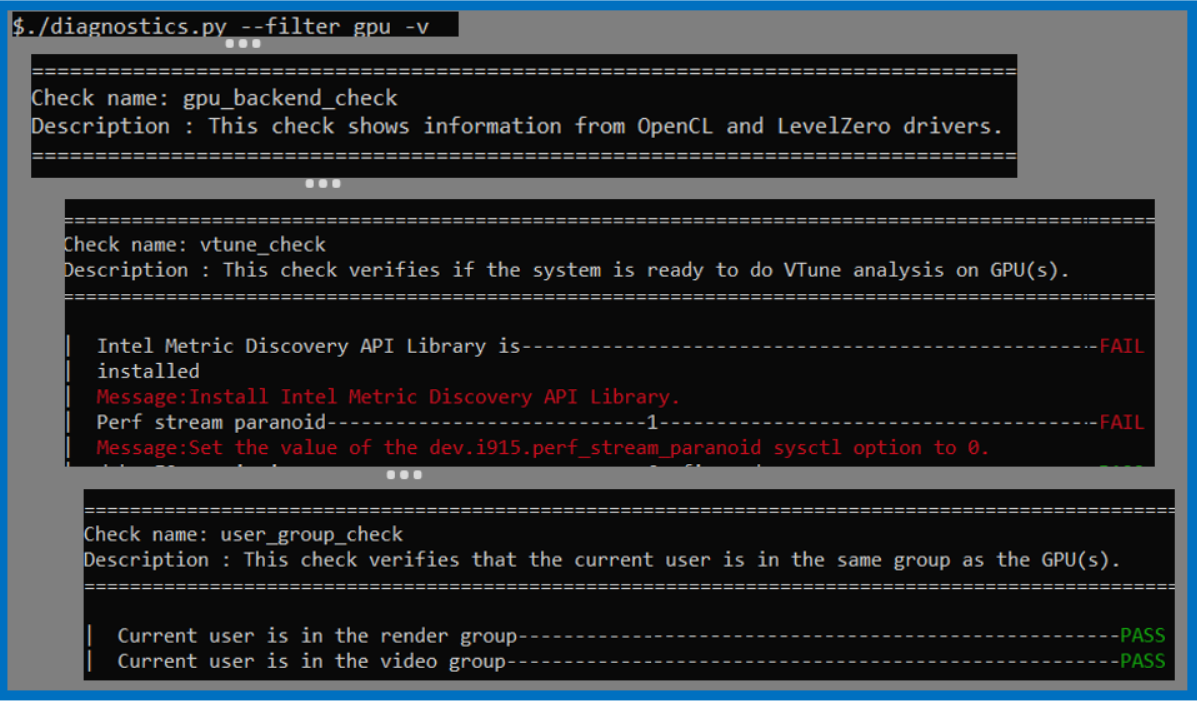This screenshot has width=1197, height=701.
Task: Click 'Current user is in the video group' line
Action: (311, 661)
